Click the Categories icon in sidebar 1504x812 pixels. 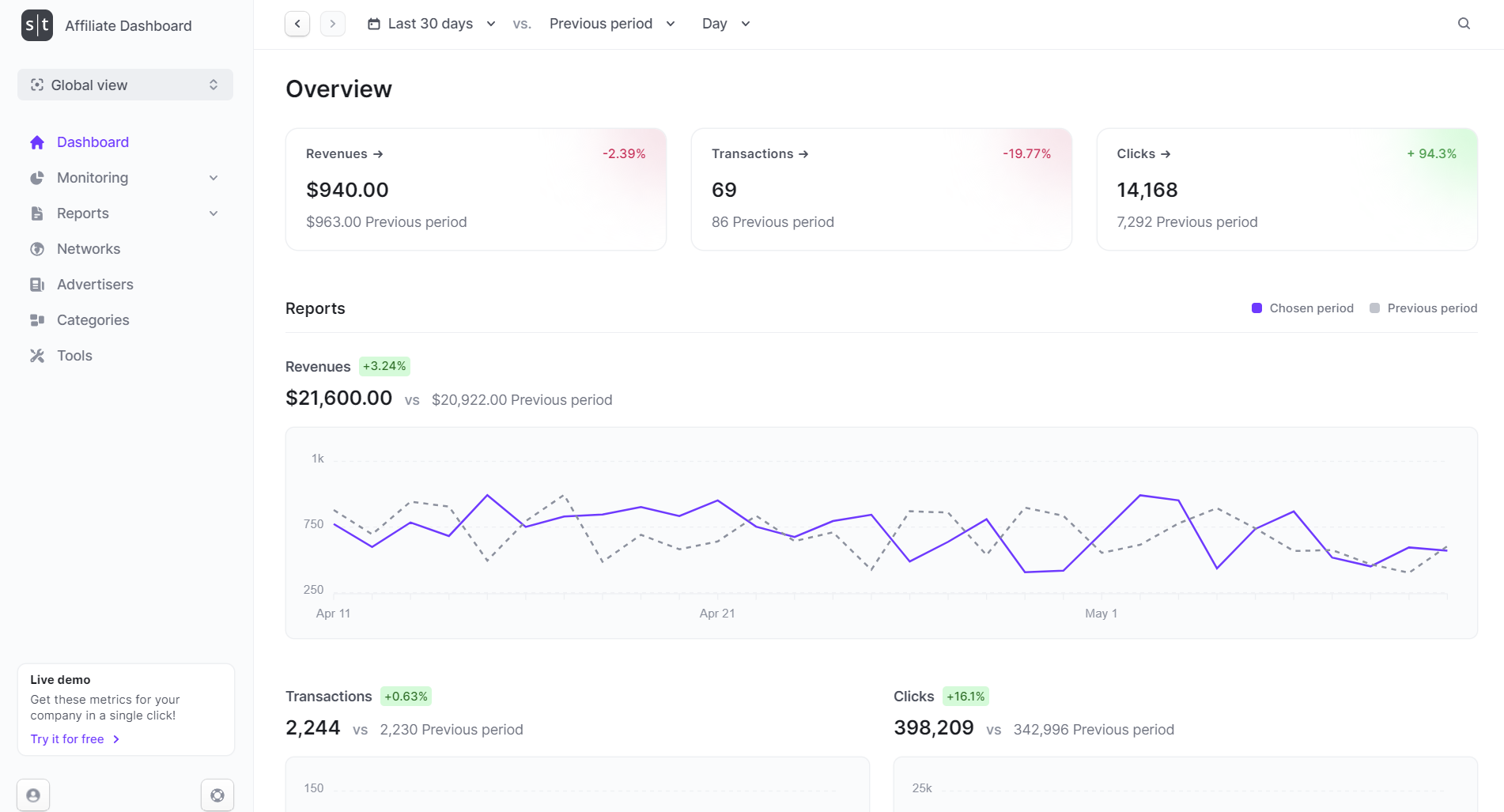tap(37, 320)
